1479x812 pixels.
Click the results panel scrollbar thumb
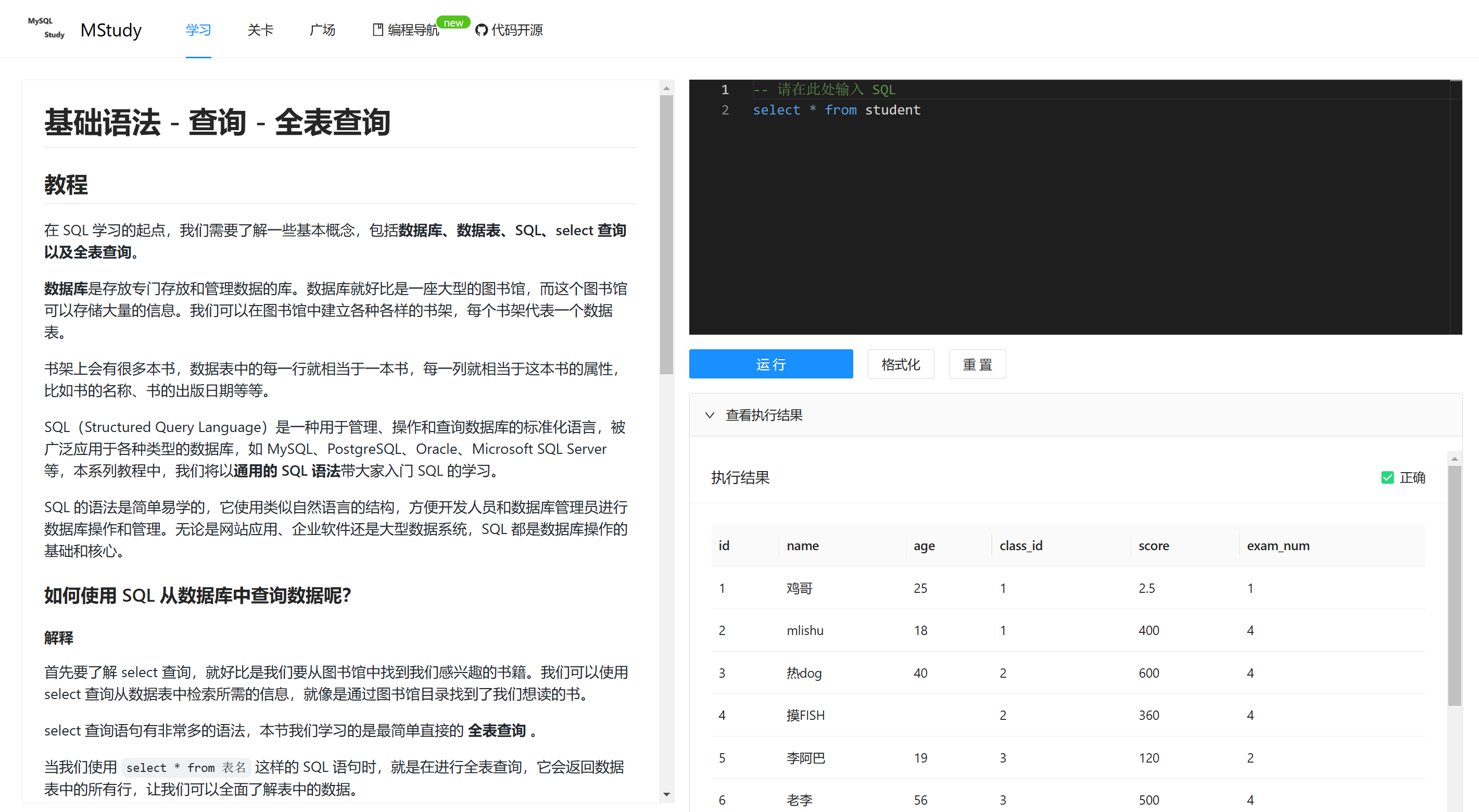pyautogui.click(x=1455, y=586)
